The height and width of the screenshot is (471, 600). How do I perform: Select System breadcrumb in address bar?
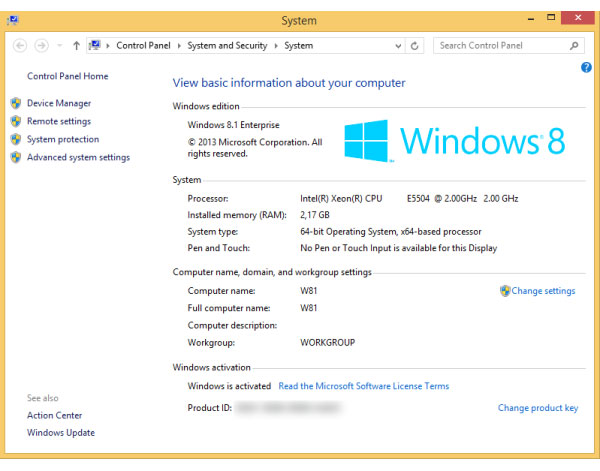coord(298,46)
